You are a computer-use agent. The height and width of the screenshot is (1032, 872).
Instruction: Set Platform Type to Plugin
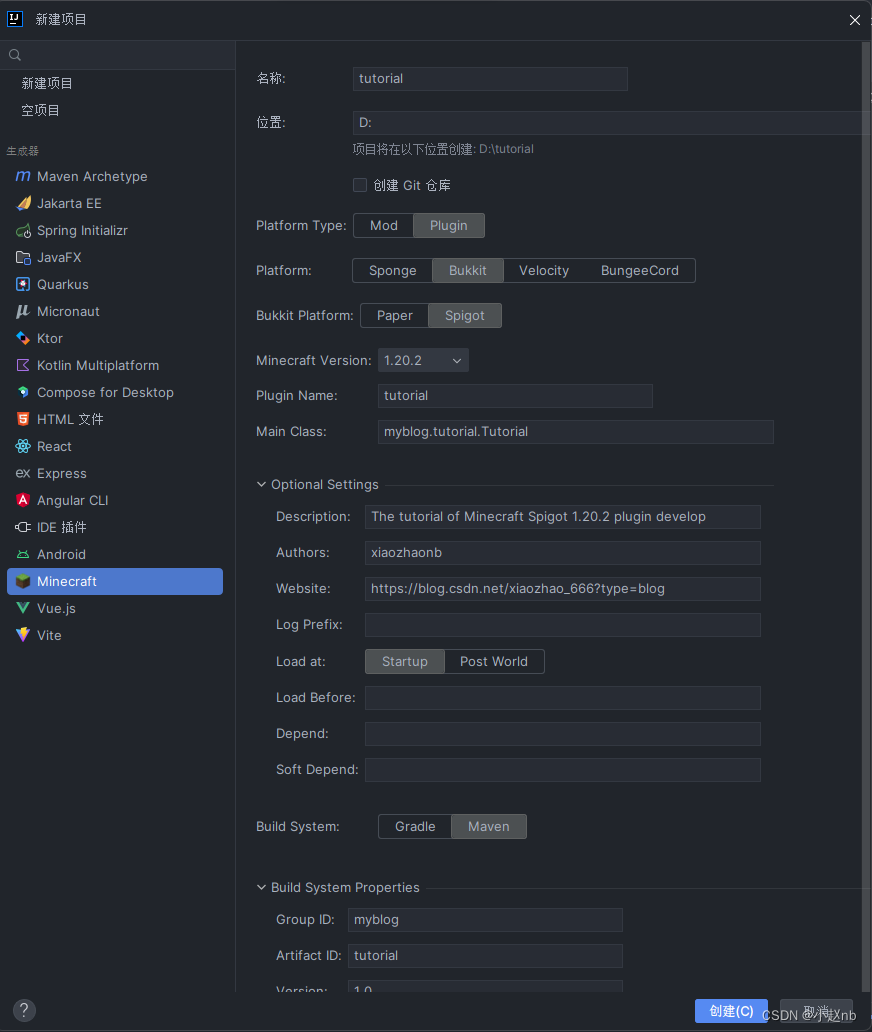pyautogui.click(x=449, y=225)
